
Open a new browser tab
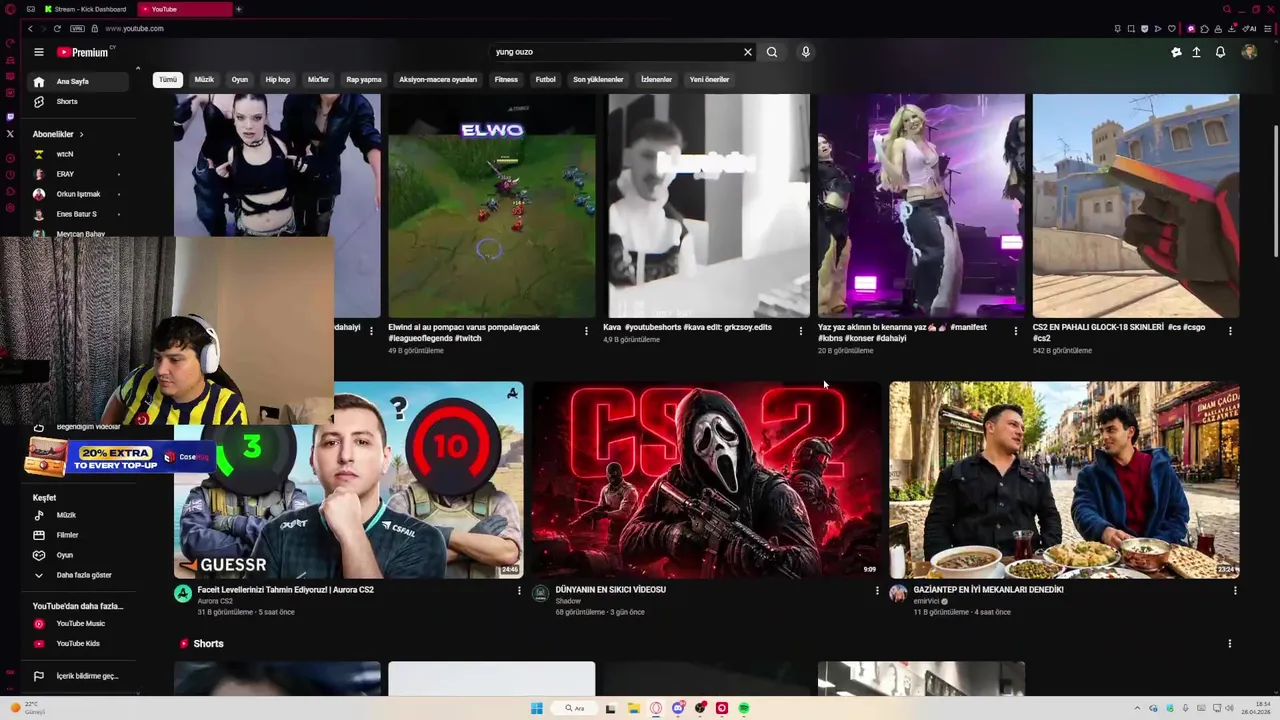tap(238, 9)
